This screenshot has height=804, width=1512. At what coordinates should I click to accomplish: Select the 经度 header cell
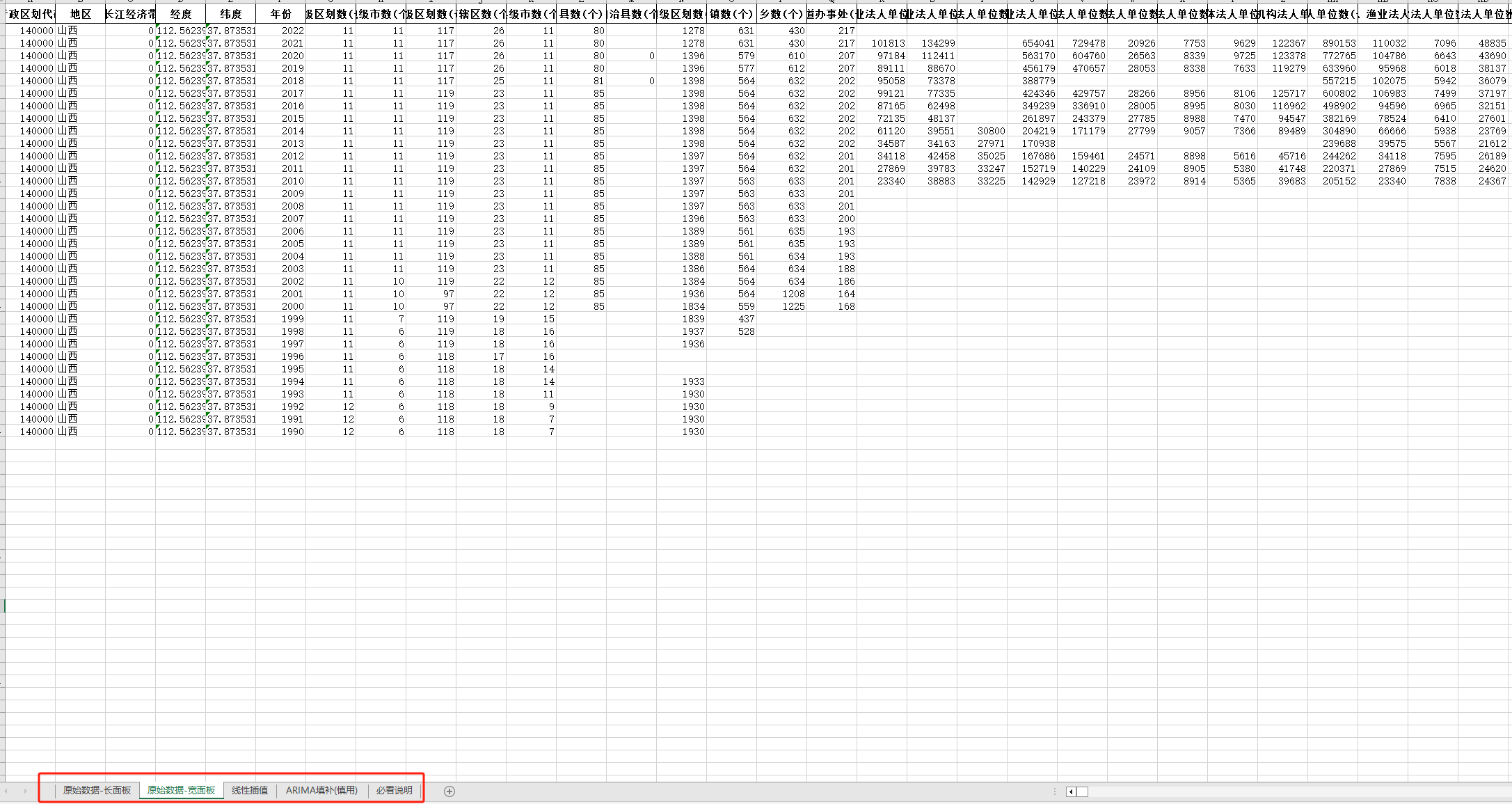(180, 14)
